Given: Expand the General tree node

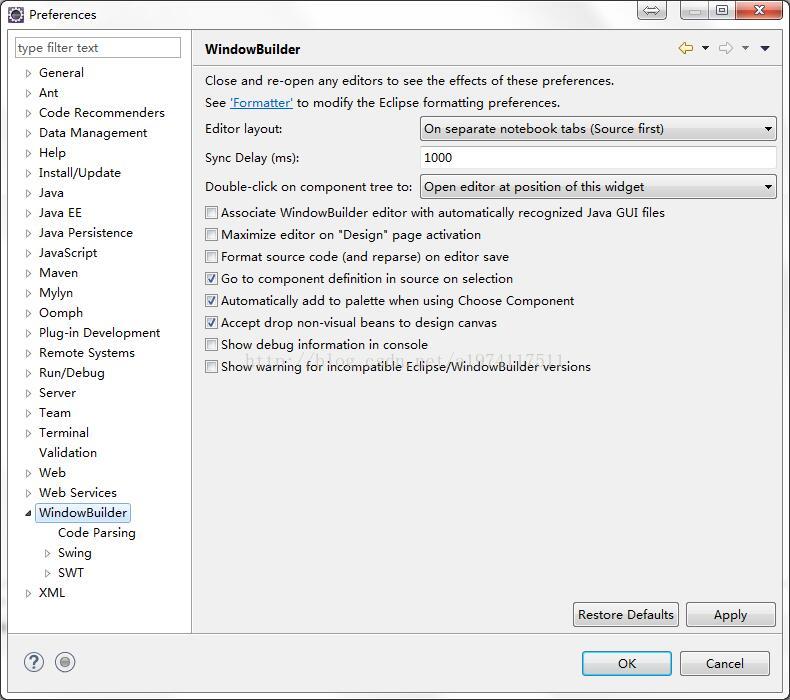Looking at the screenshot, I should [x=28, y=73].
